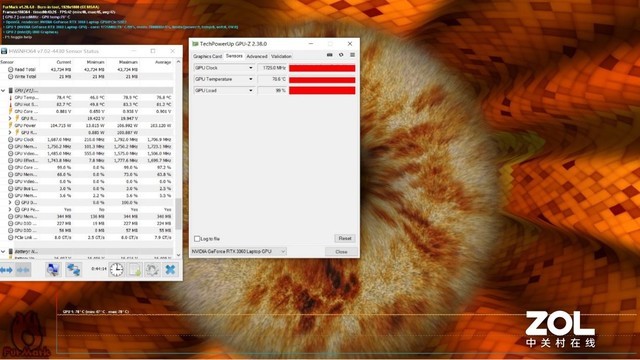This screenshot has height=360, width=640.
Task: Click the HWiNFO network sync two-computers icon
Action: pyautogui.click(x=73, y=269)
